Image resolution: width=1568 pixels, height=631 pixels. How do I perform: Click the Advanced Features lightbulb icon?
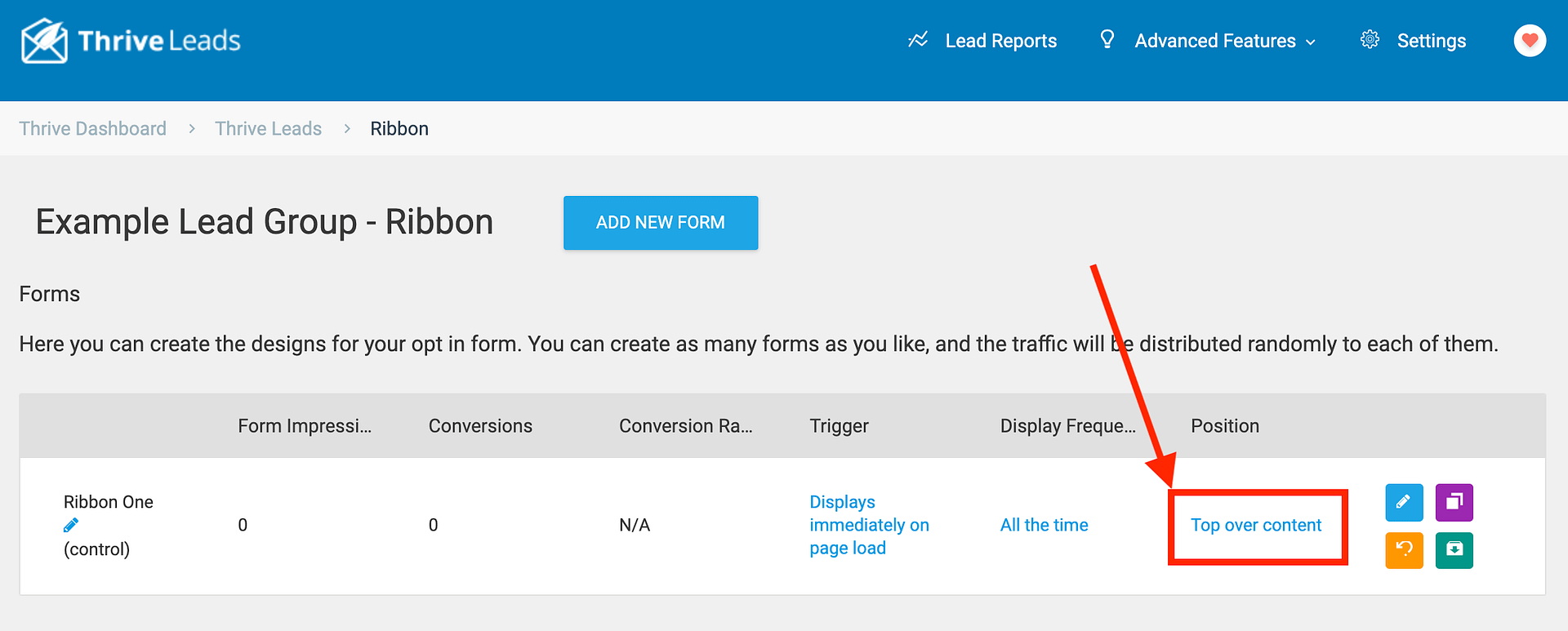point(1107,39)
